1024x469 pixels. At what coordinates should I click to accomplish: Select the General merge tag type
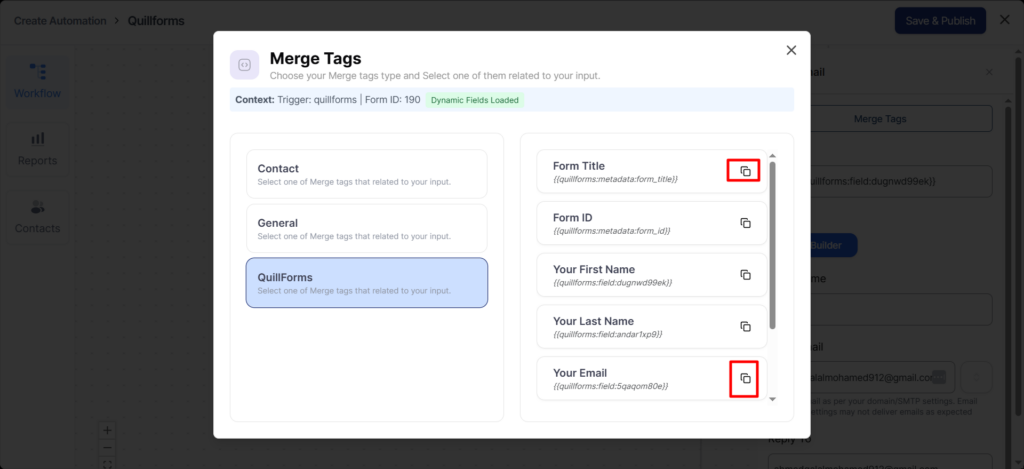pyautogui.click(x=366, y=228)
